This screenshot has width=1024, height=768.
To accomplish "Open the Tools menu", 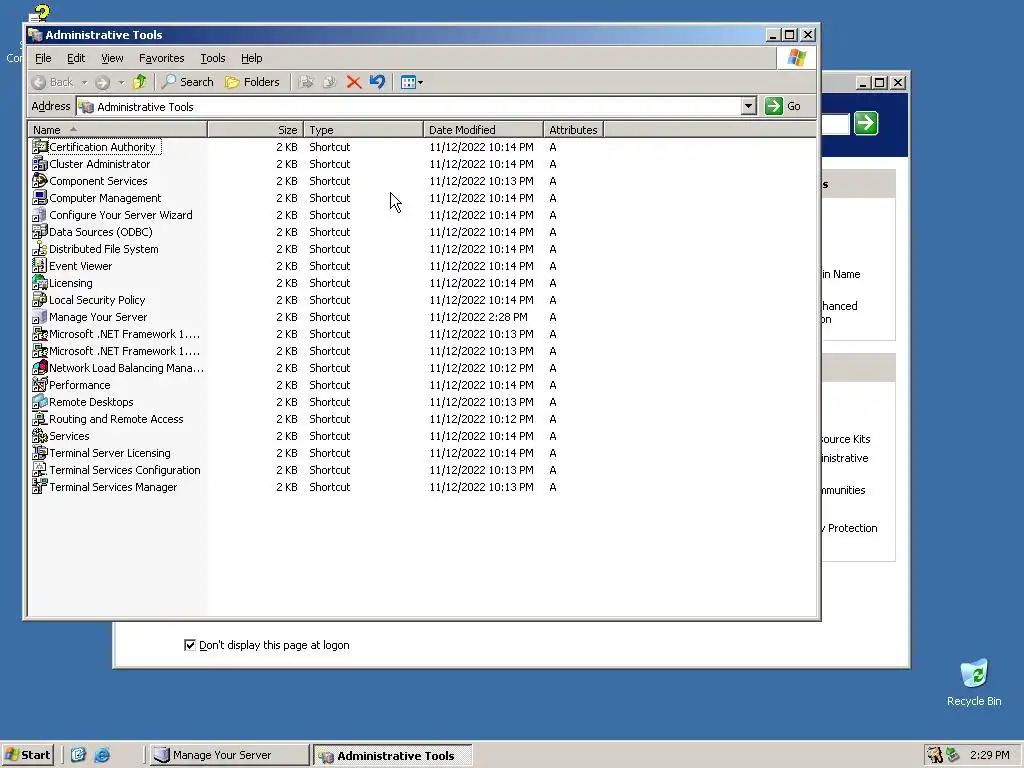I will [x=213, y=58].
